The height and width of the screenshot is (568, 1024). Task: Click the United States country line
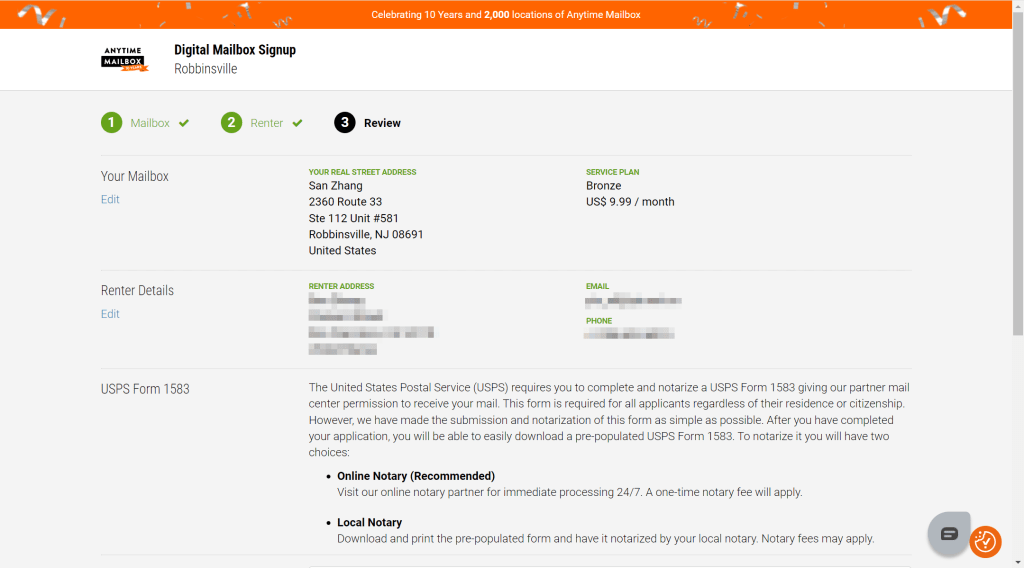[x=342, y=251]
